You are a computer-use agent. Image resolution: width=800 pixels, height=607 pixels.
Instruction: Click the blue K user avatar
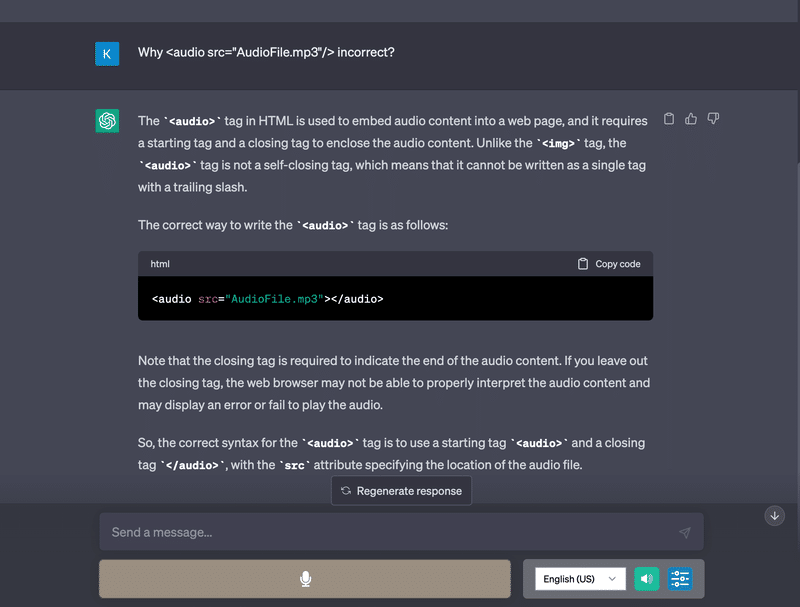107,54
